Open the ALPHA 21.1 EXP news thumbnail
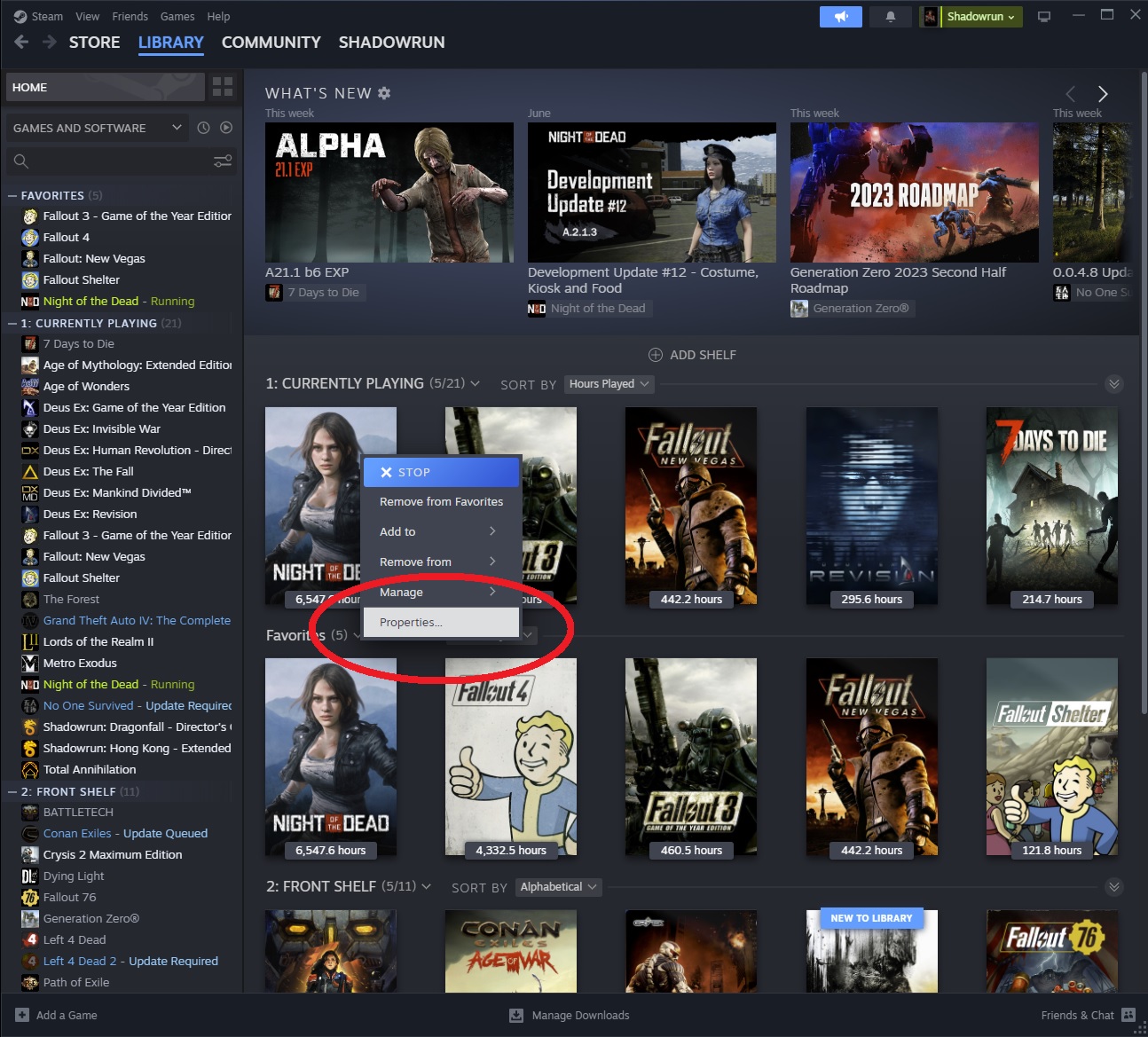 [x=389, y=192]
